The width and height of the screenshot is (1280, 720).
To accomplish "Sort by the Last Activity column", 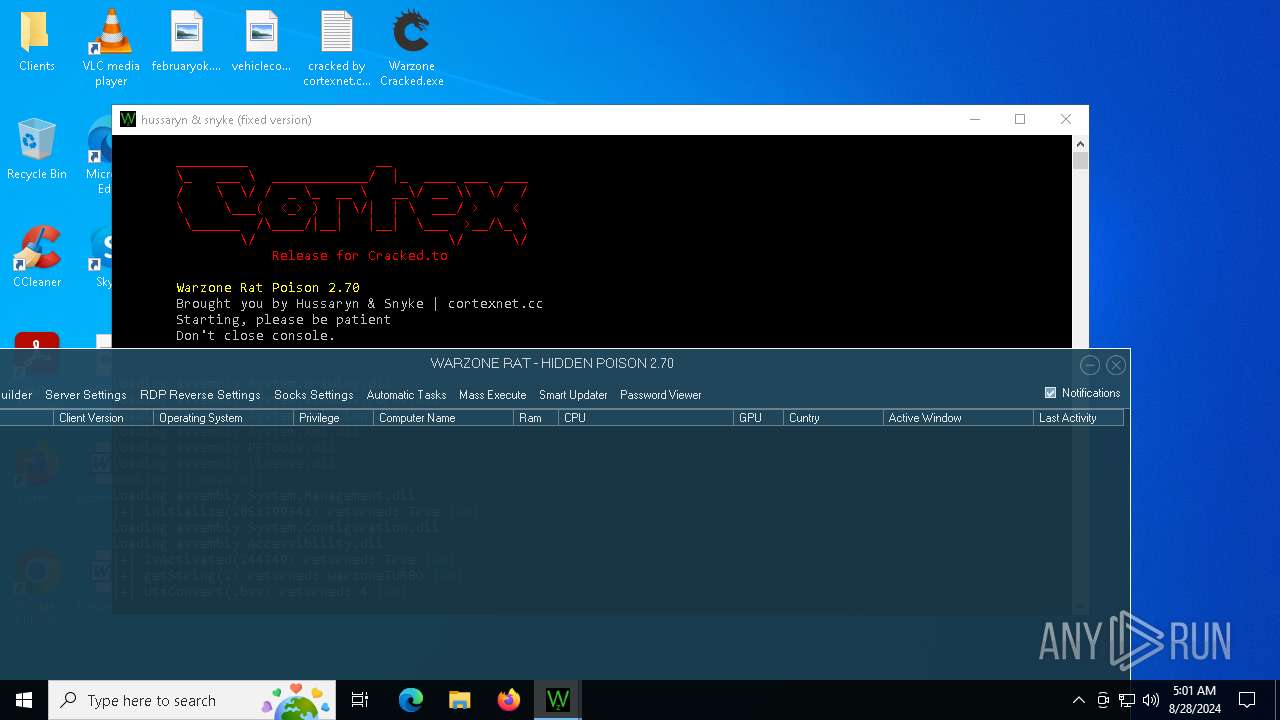I will coord(1078,418).
